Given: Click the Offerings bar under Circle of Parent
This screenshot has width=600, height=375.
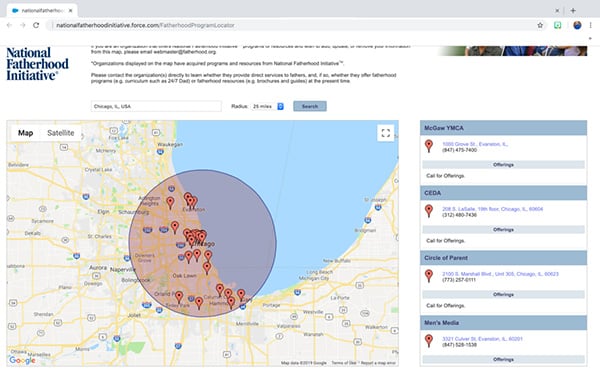Looking at the screenshot, I should coord(504,295).
